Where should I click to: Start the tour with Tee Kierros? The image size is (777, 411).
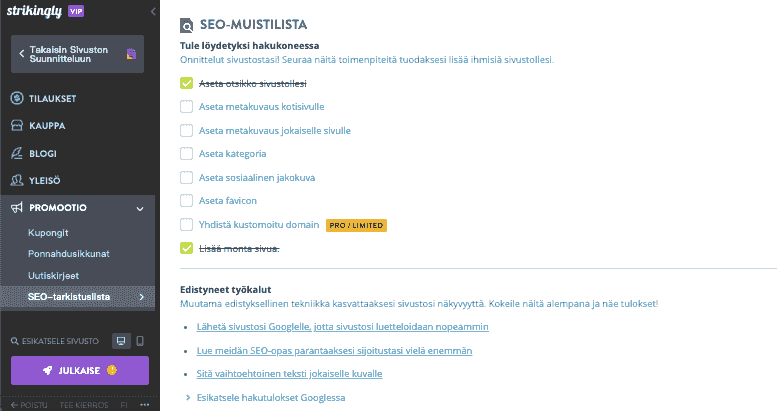[x=84, y=405]
